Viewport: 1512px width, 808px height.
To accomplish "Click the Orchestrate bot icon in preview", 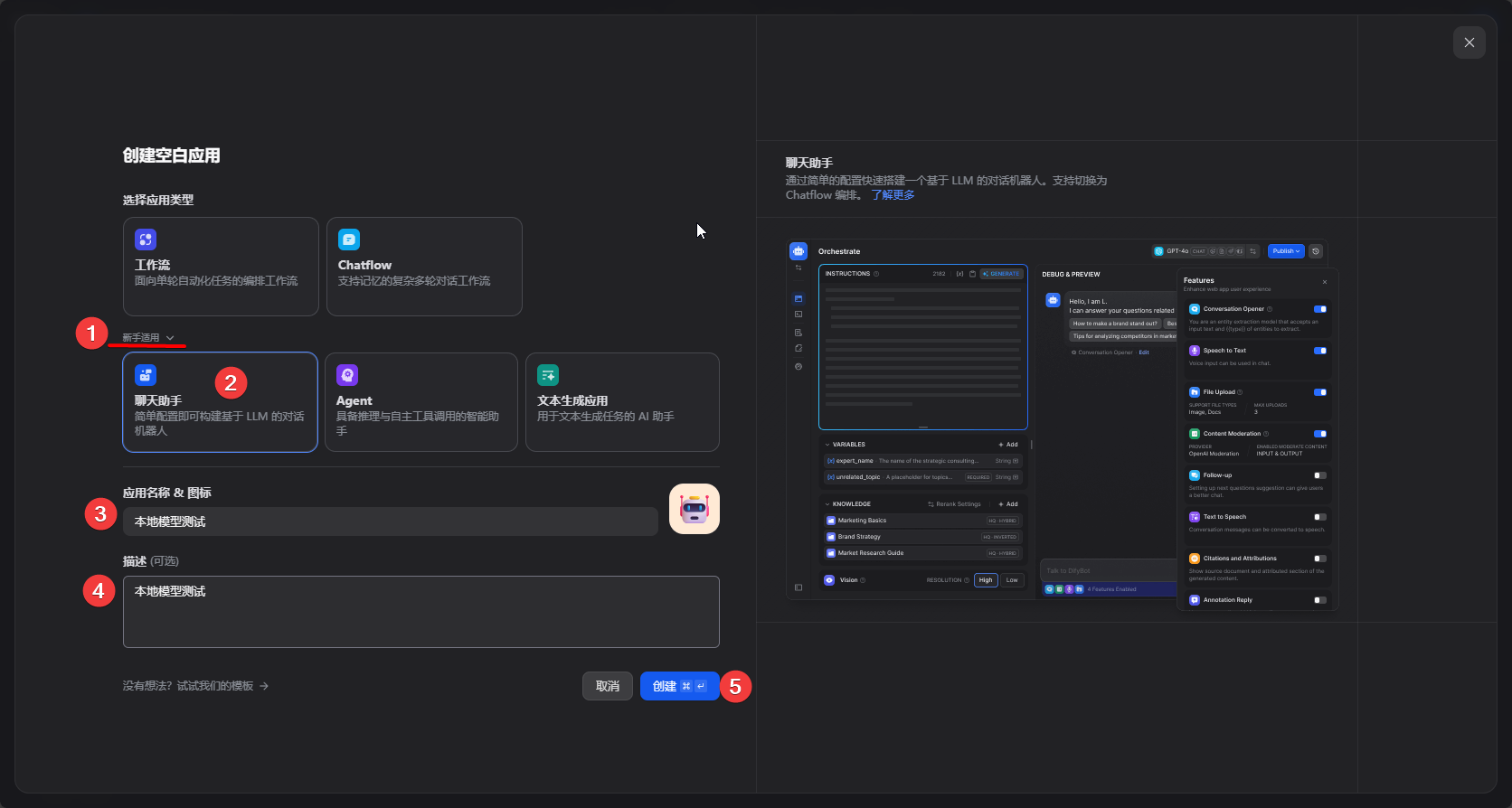I will click(x=799, y=251).
